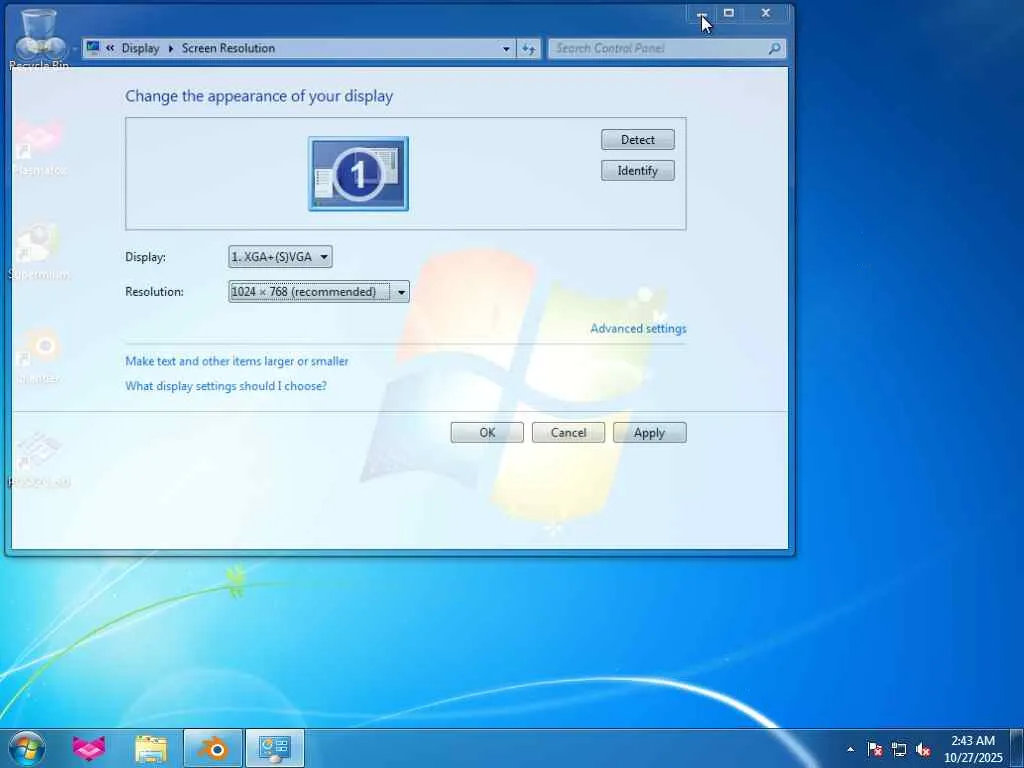Viewport: 1024px width, 768px height.
Task: Click the Display breadcrumb in address bar
Action: click(140, 48)
